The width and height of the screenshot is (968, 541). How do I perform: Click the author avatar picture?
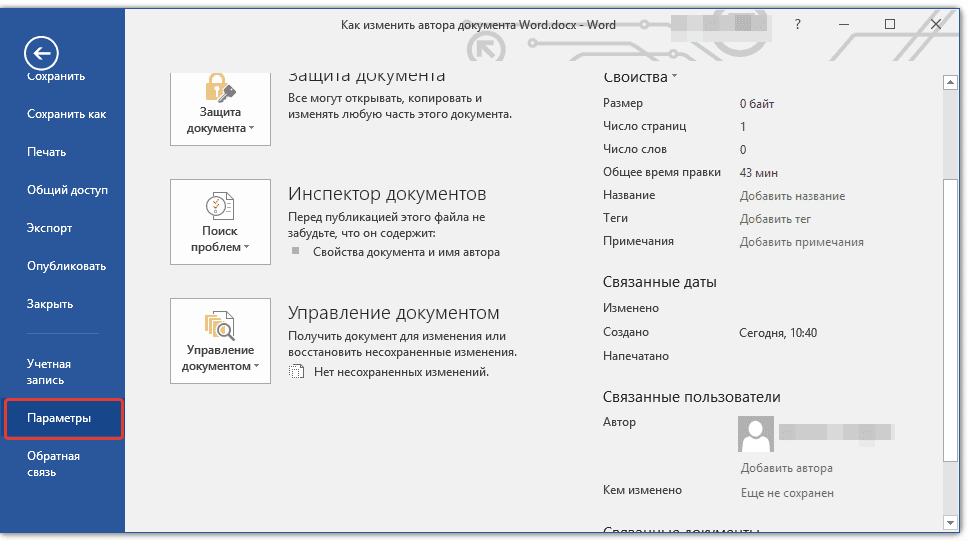pos(756,434)
